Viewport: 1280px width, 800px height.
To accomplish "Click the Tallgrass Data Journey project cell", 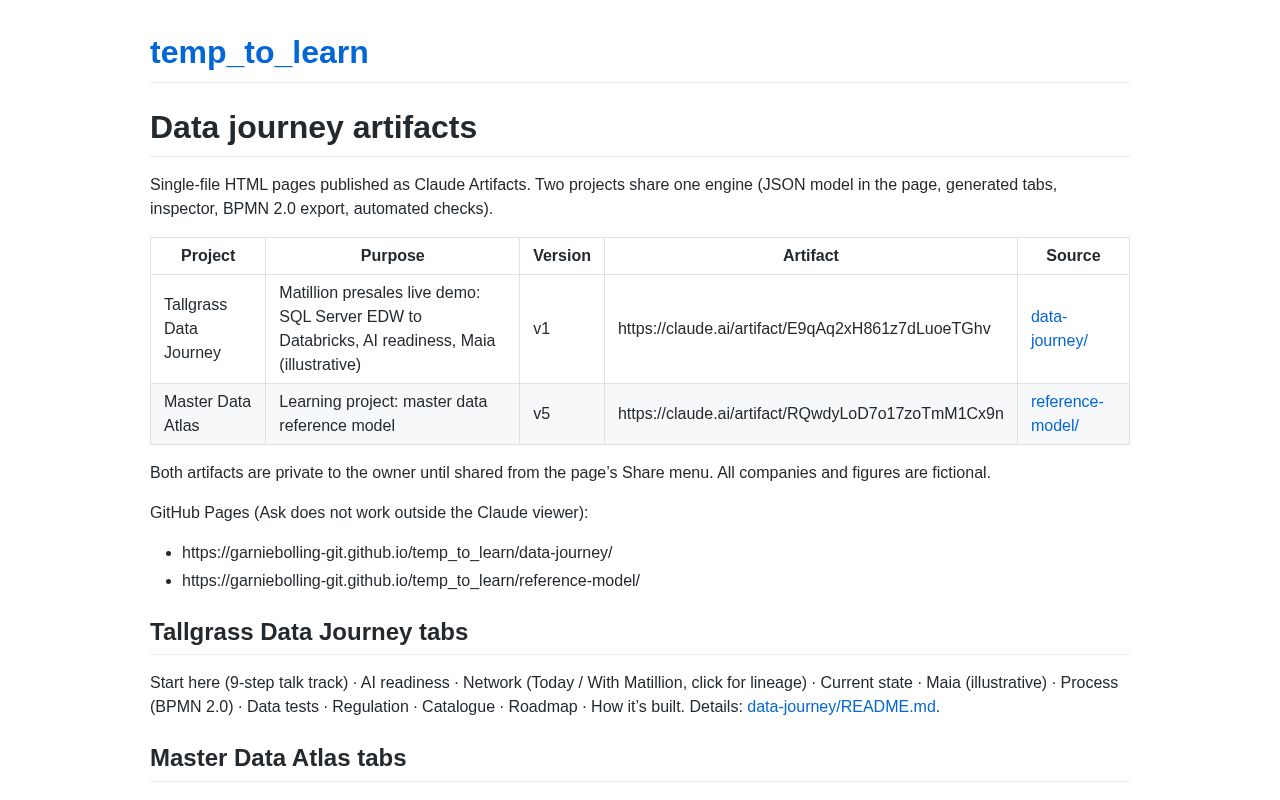I will coord(208,329).
